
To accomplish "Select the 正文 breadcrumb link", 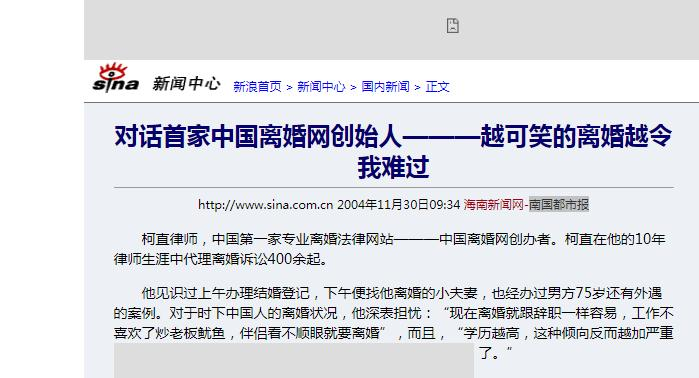I will (x=437, y=86).
